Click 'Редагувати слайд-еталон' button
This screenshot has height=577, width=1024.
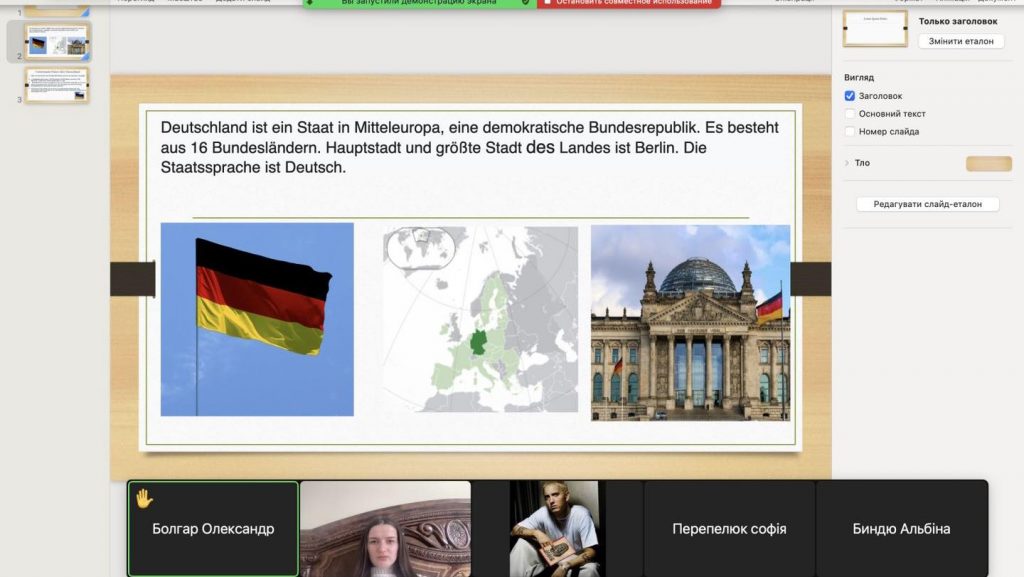click(927, 204)
